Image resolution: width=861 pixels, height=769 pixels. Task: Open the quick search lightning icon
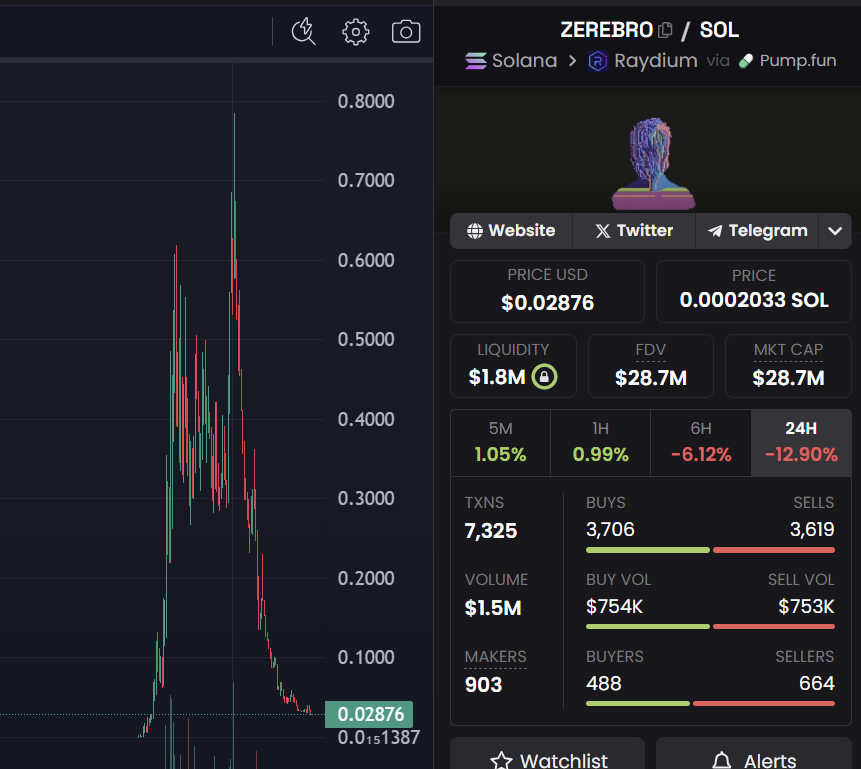point(303,31)
